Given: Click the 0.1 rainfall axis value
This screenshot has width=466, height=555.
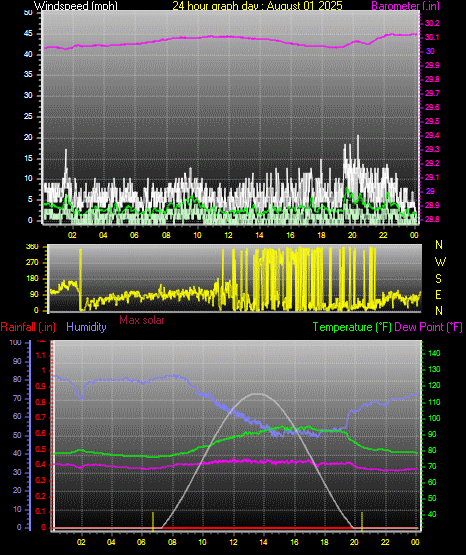Looking at the screenshot, I should pos(41,512).
